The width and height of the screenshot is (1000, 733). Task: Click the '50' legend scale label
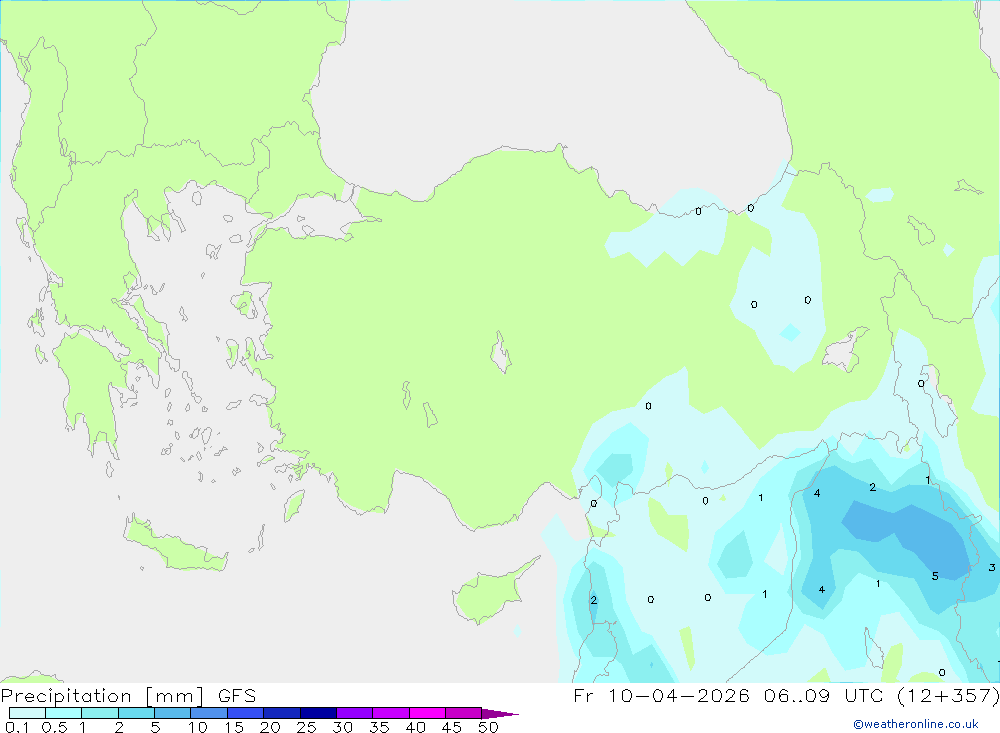(489, 727)
